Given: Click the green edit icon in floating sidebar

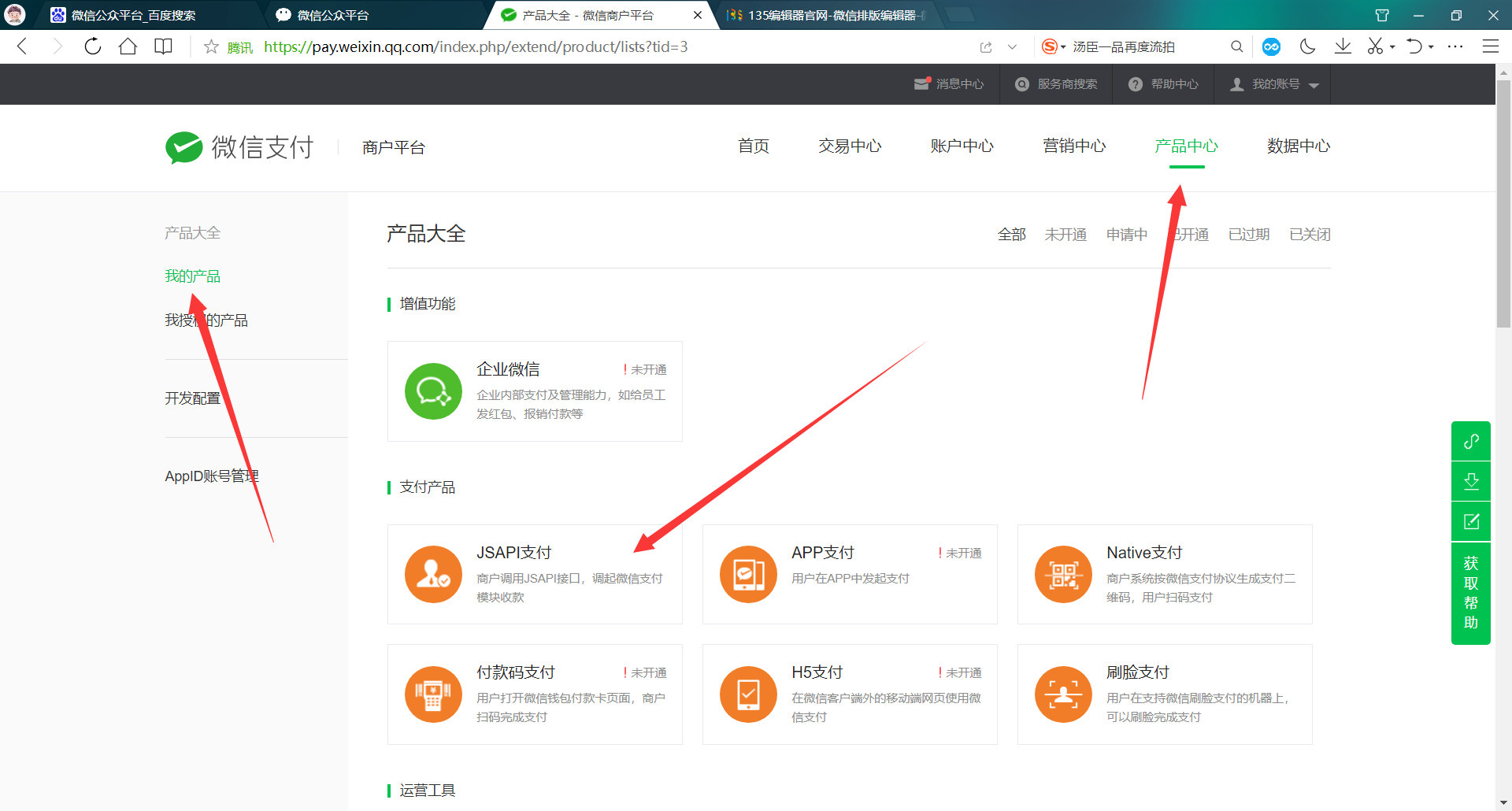Looking at the screenshot, I should 1471,521.
